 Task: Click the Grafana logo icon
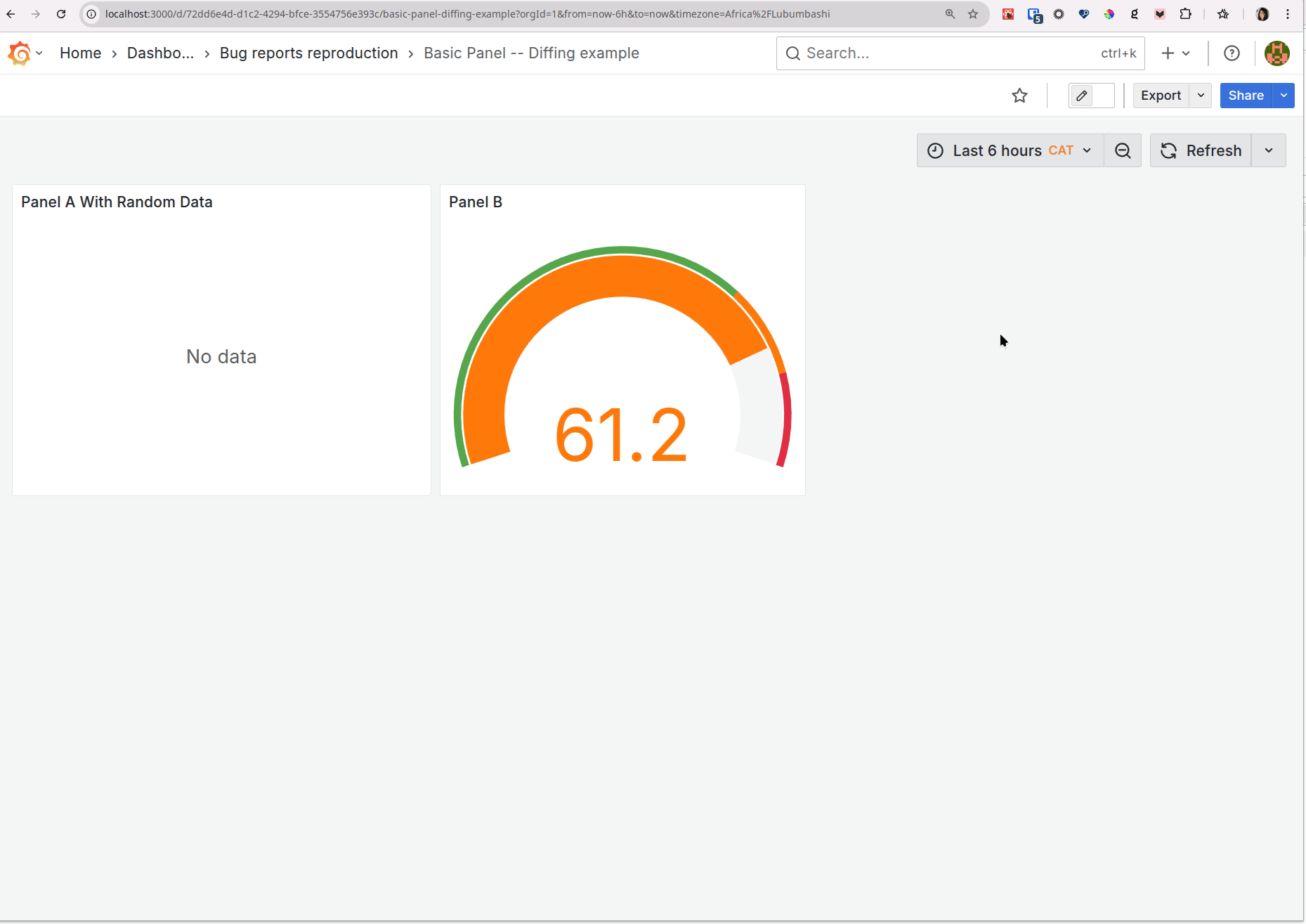pos(19,53)
